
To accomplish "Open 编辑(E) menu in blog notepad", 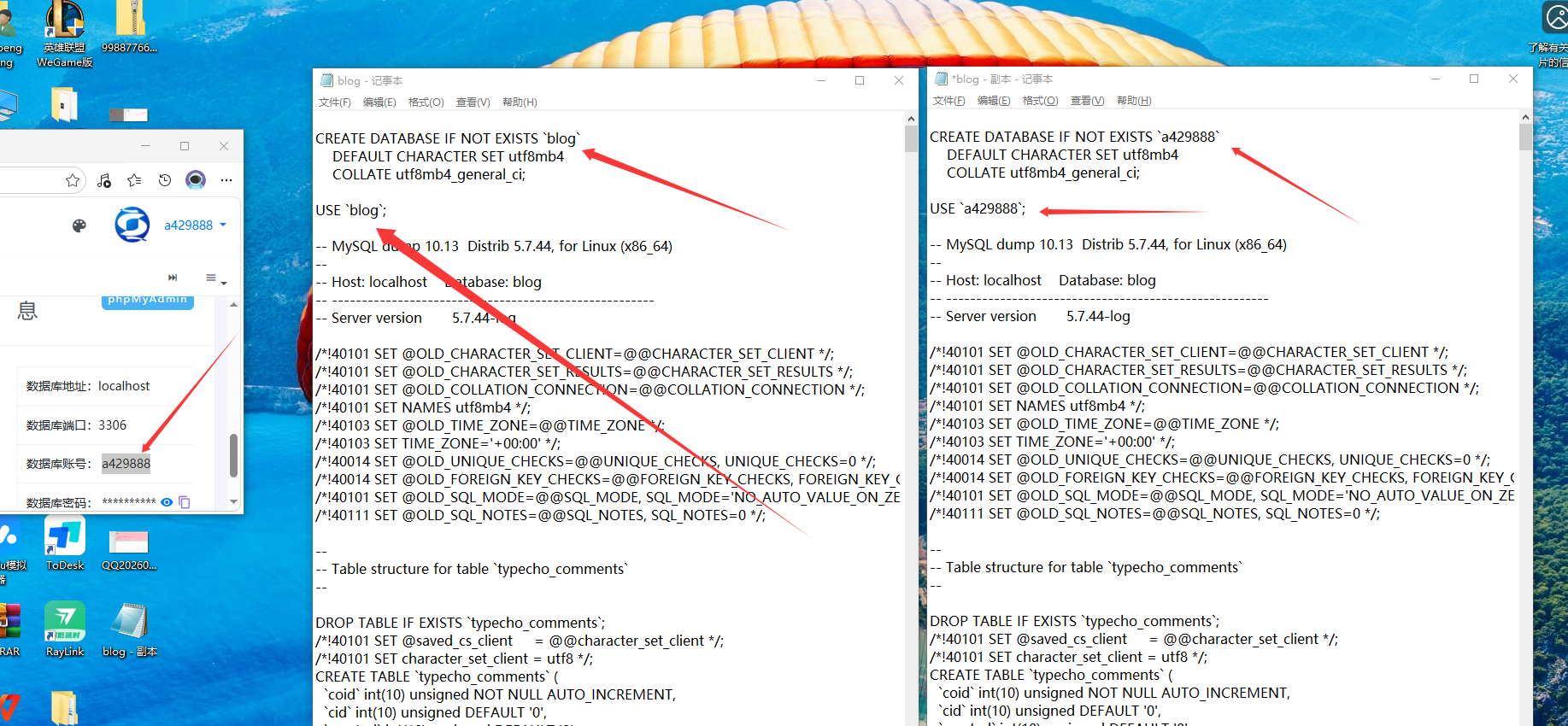I will (x=379, y=102).
